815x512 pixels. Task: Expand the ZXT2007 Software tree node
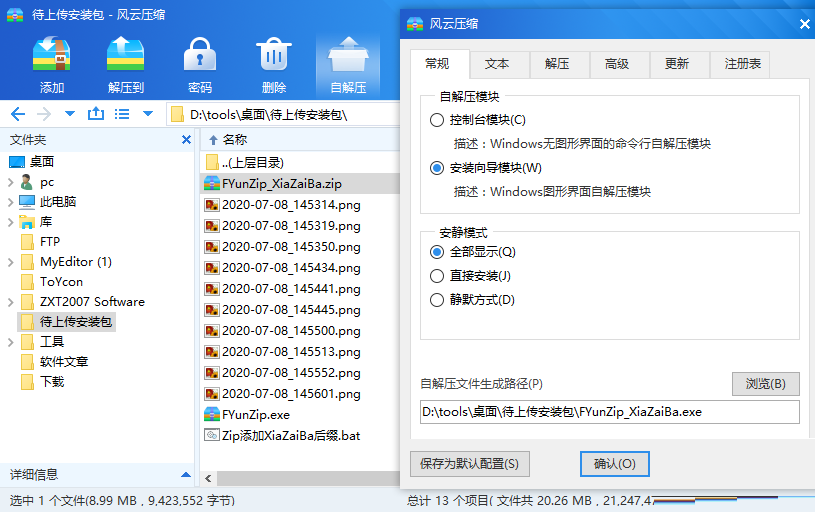point(10,302)
